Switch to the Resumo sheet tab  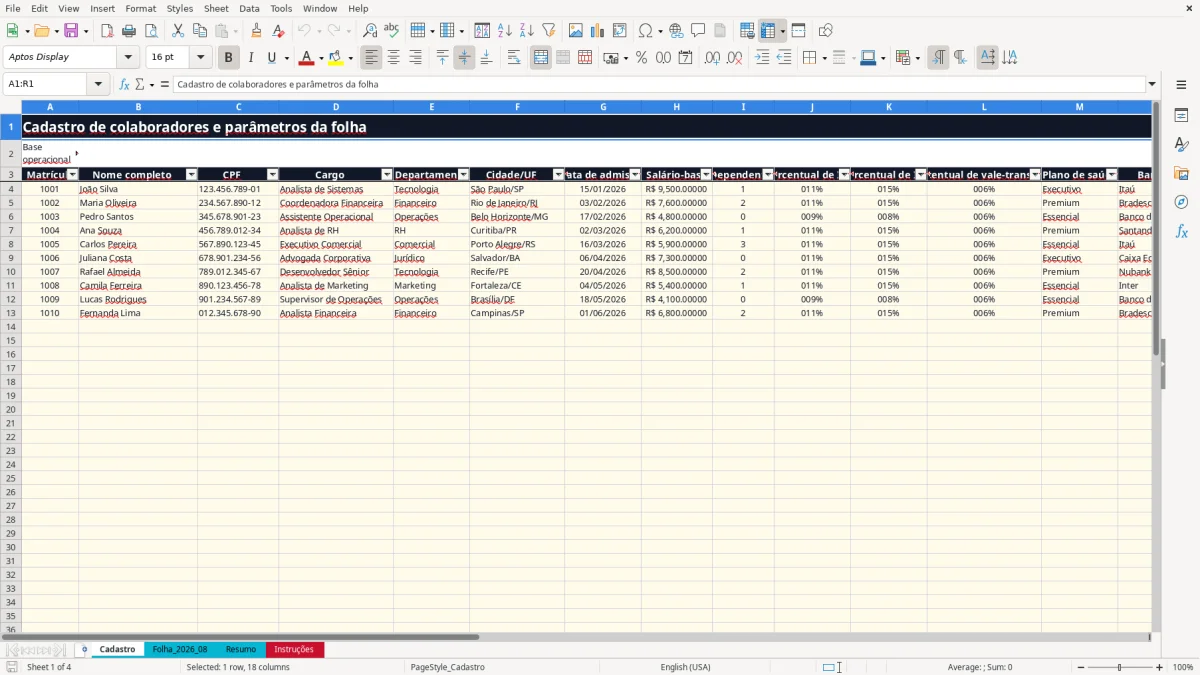pyautogui.click(x=240, y=649)
